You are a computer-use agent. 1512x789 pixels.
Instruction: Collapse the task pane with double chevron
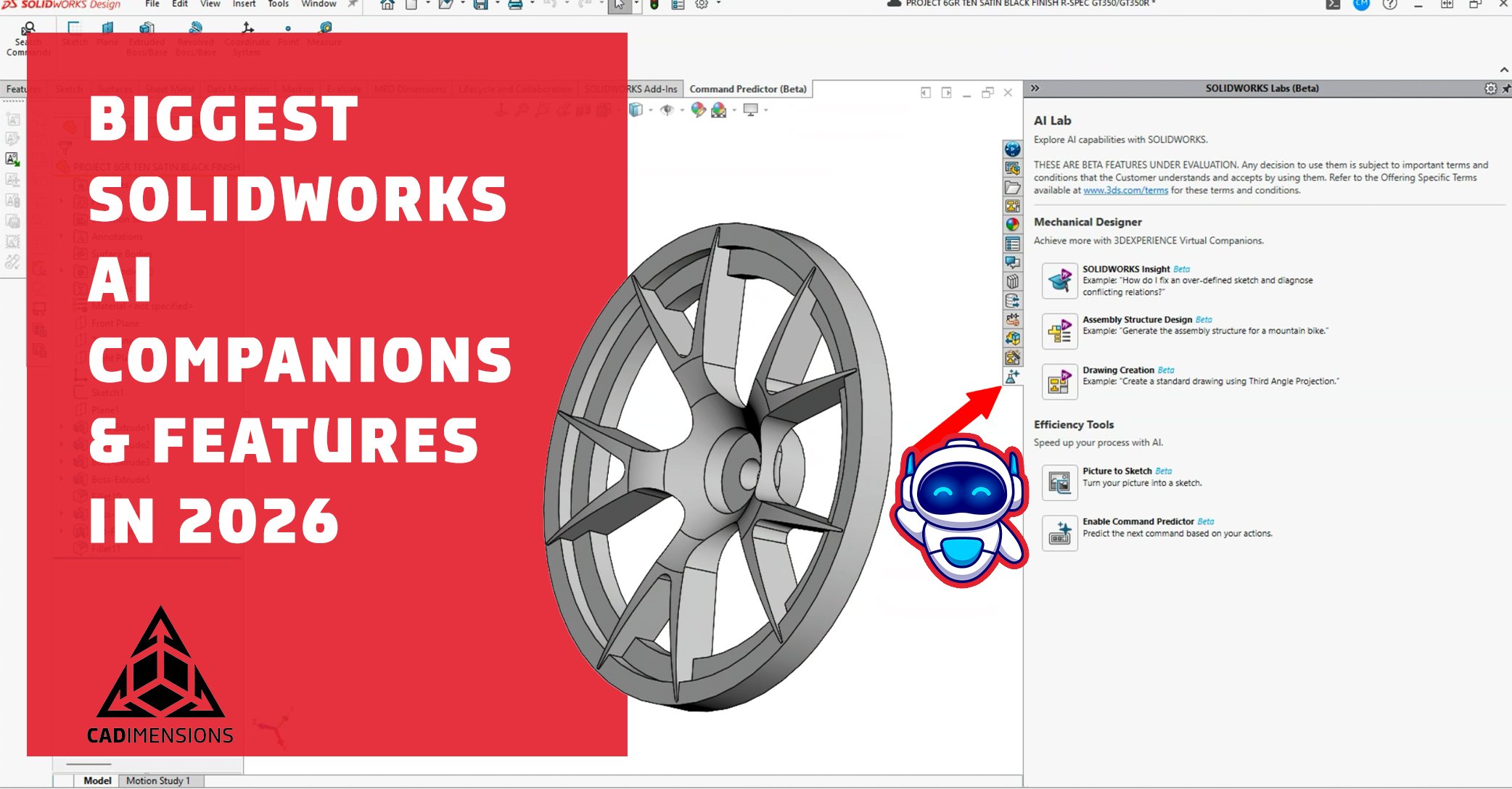pyautogui.click(x=1035, y=88)
